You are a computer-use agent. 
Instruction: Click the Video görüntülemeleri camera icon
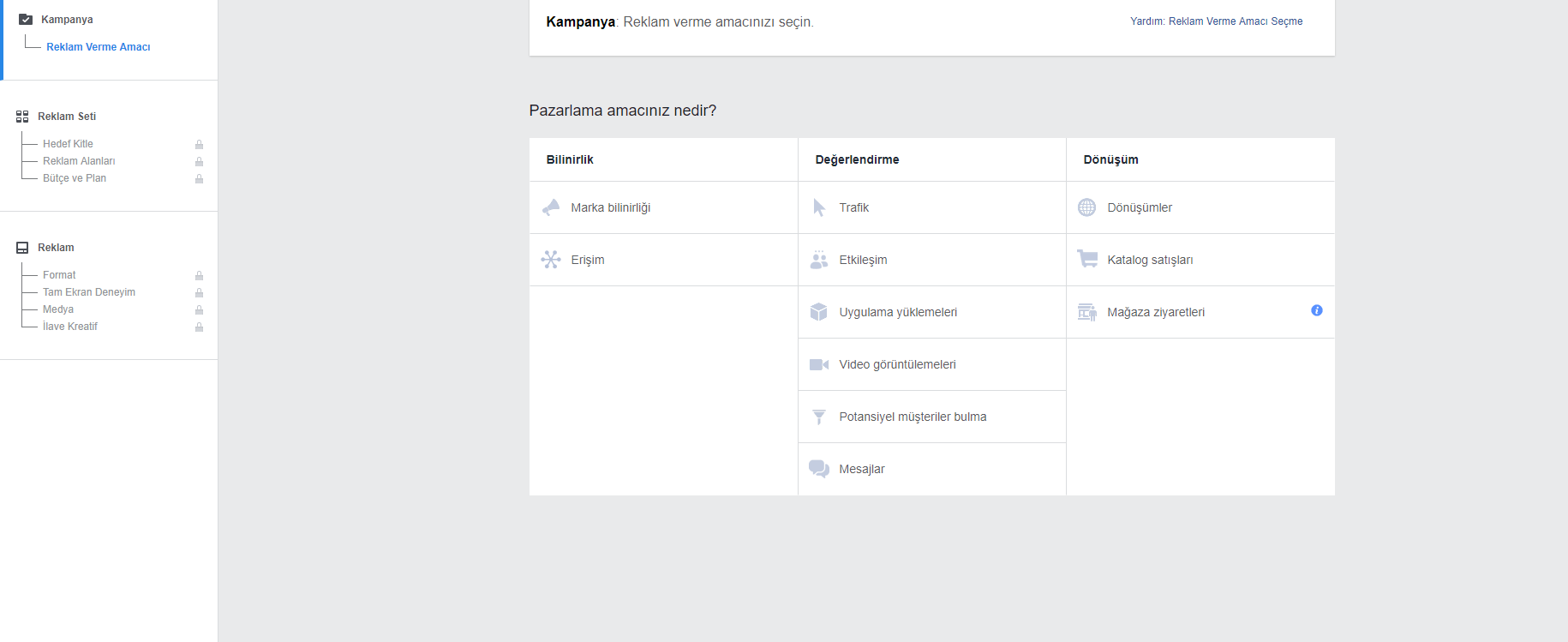point(819,364)
